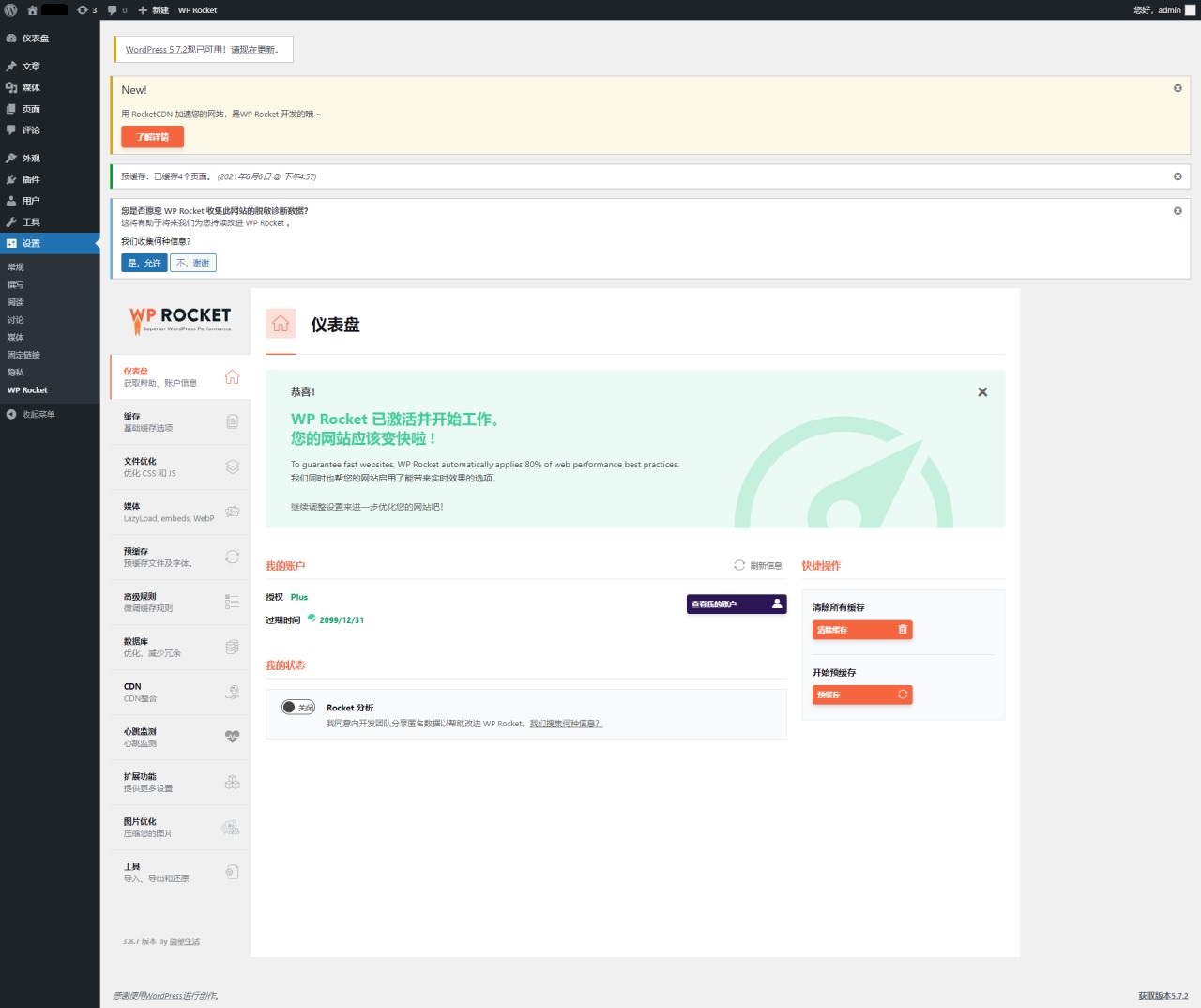This screenshot has width=1201, height=1008.
Task: Open WP Rocket settings submenu item
Action: pyautogui.click(x=27, y=390)
